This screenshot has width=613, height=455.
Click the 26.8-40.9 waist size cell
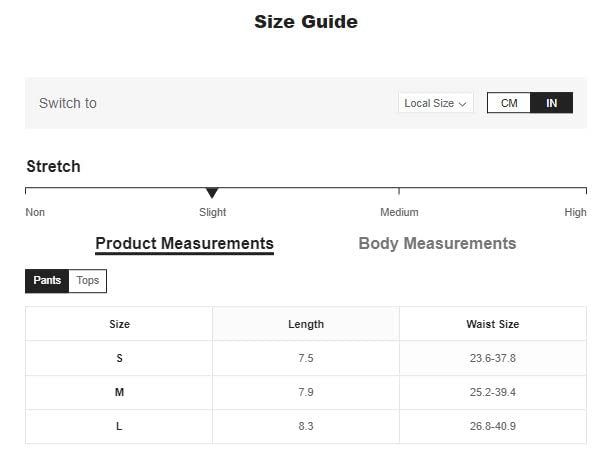[493, 426]
